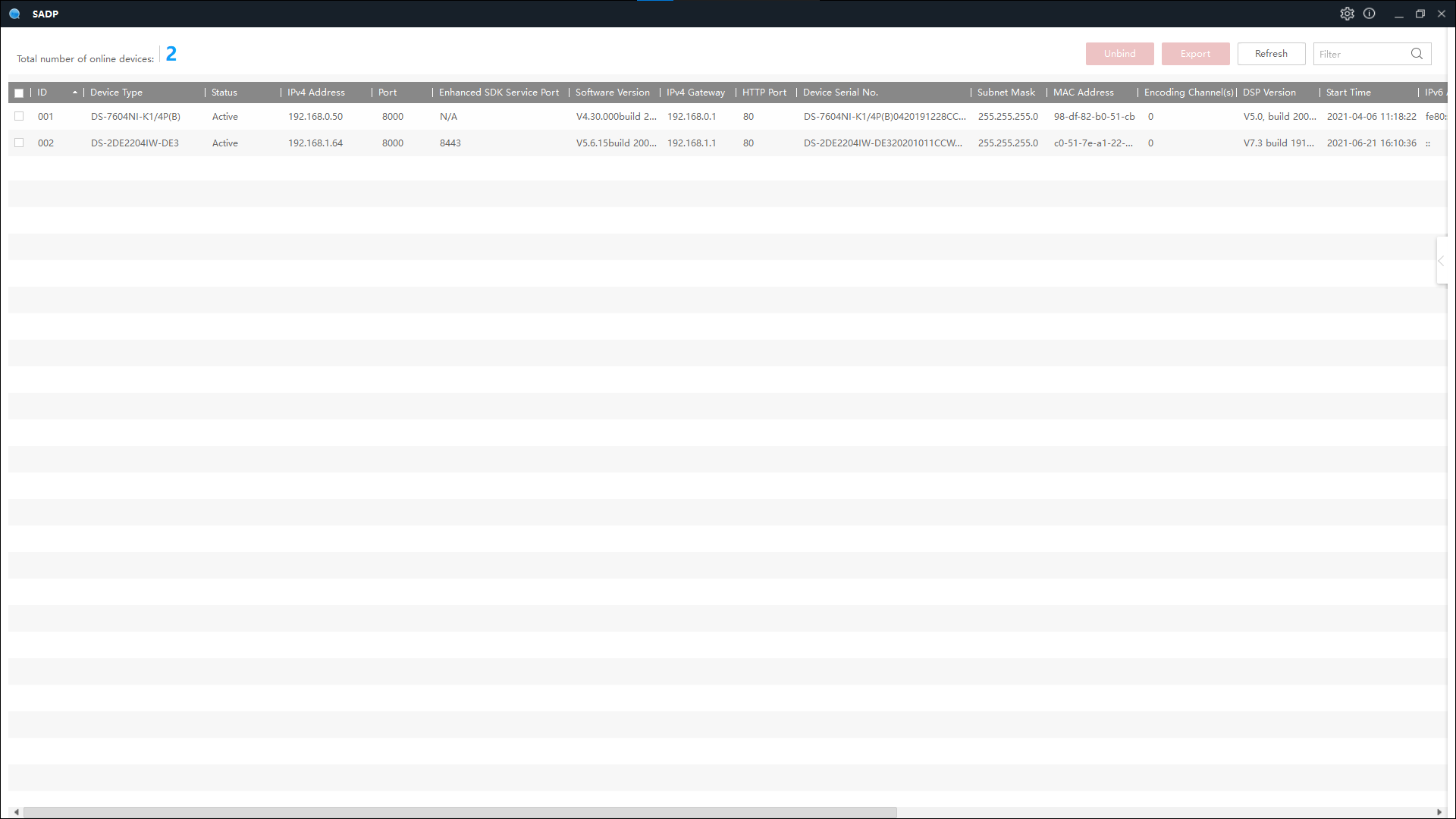Screen dimensions: 1456x819
Task: Click the search magnifier icon
Action: [1417, 54]
